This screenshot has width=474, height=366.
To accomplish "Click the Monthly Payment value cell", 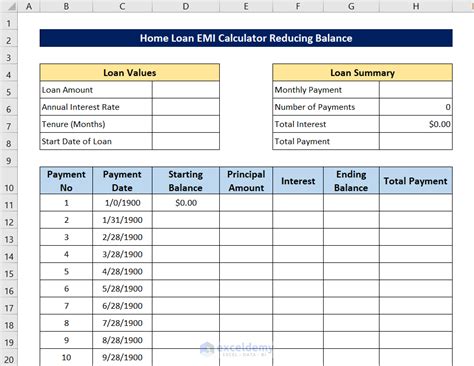I will click(416, 90).
